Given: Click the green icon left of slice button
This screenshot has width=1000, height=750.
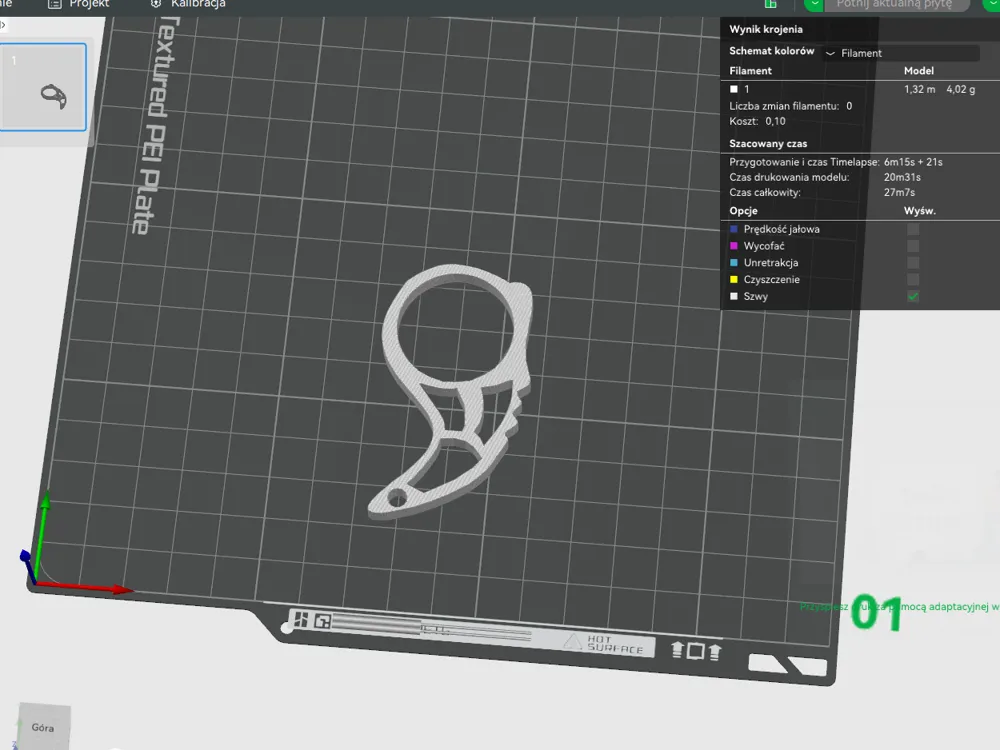Looking at the screenshot, I should tap(770, 4).
